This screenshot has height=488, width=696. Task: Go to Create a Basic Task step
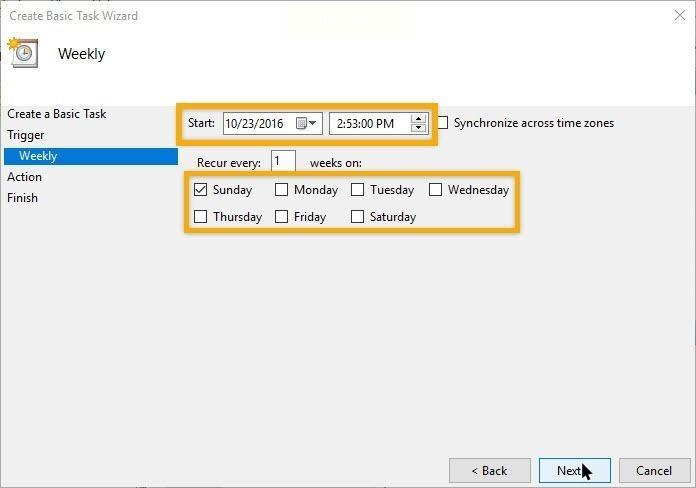pyautogui.click(x=56, y=114)
